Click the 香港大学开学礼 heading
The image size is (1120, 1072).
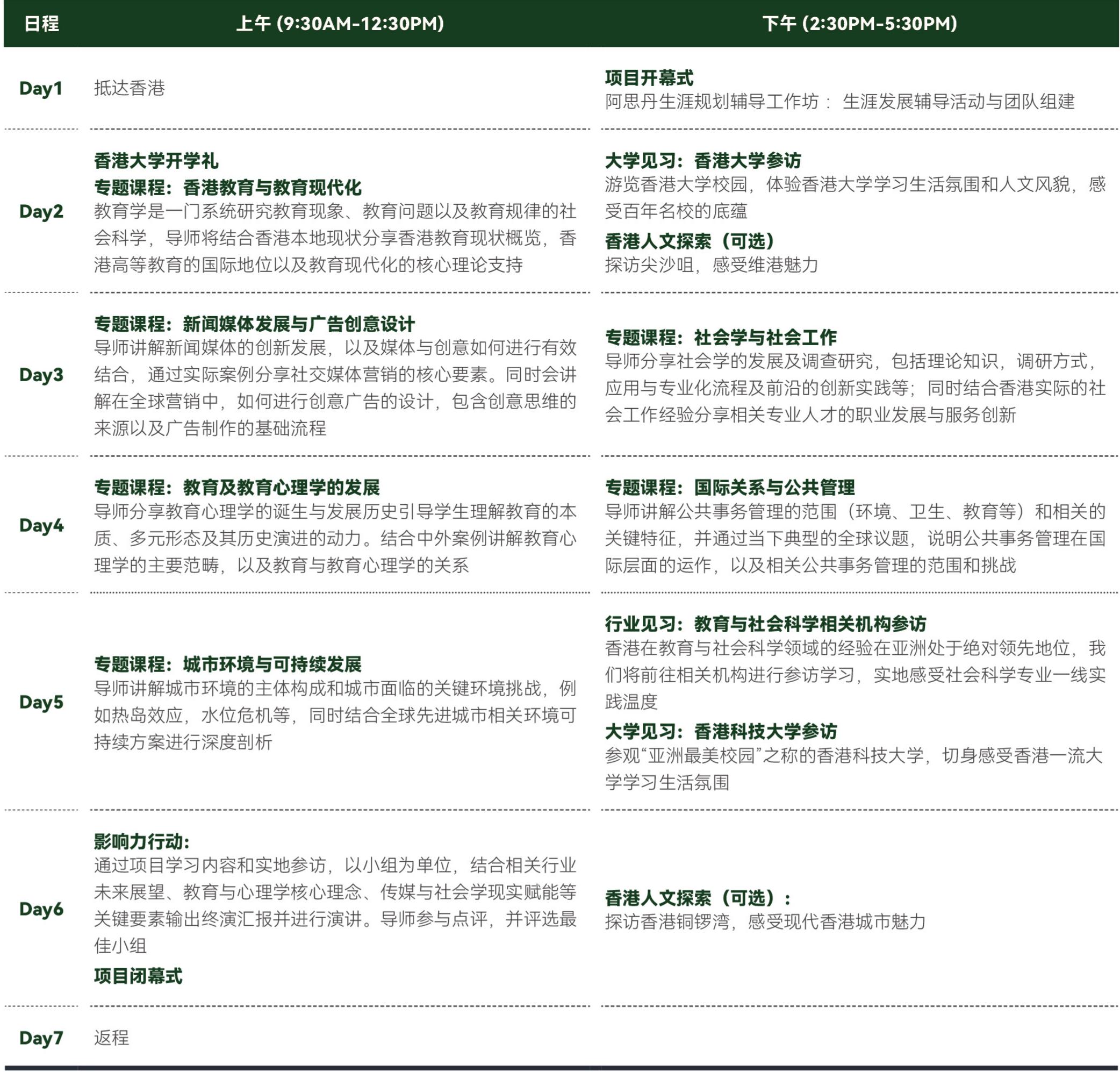(x=156, y=161)
